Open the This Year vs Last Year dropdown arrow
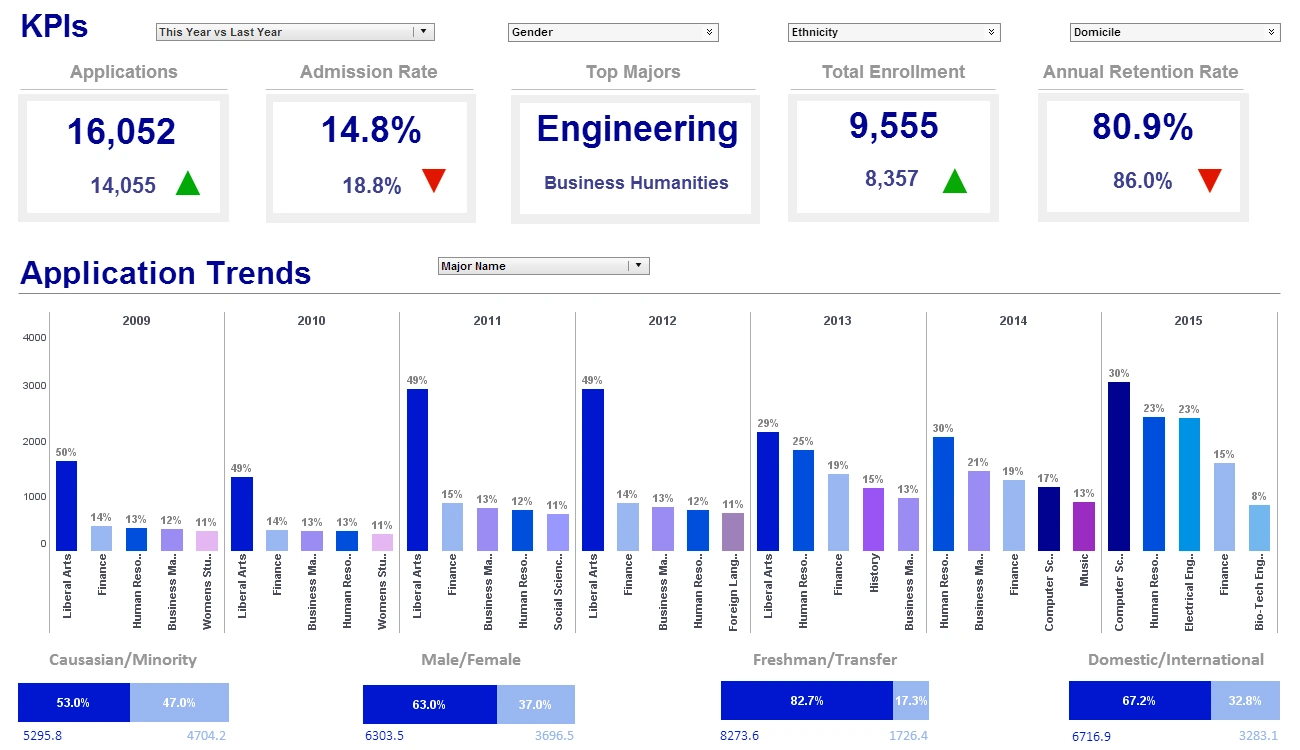This screenshot has height=750, width=1300. (x=426, y=31)
